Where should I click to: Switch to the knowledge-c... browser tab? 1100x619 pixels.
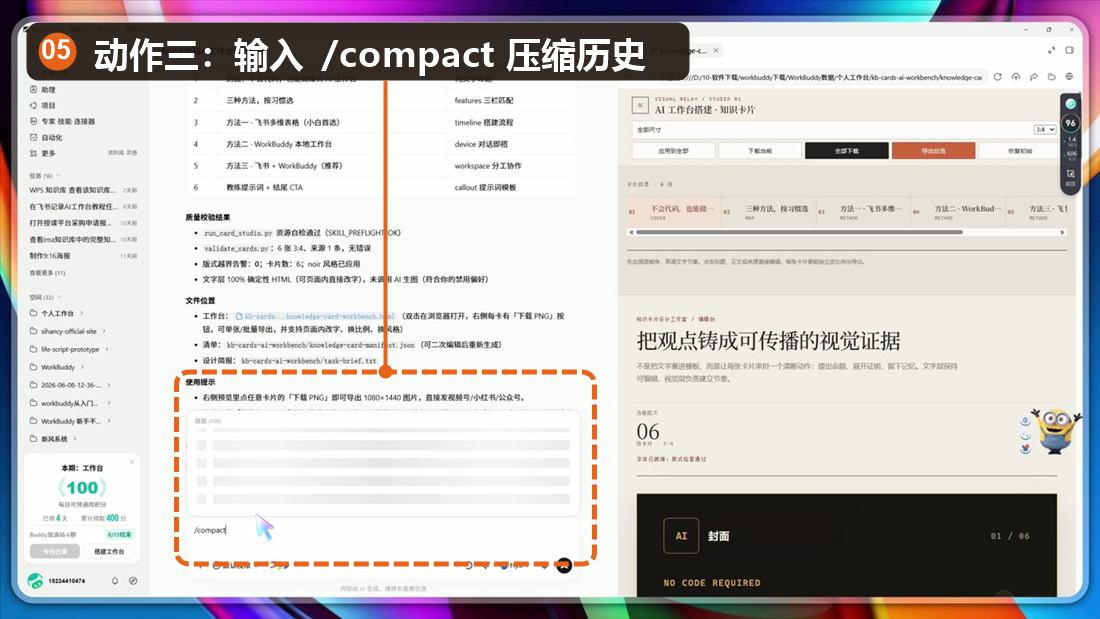click(x=684, y=51)
